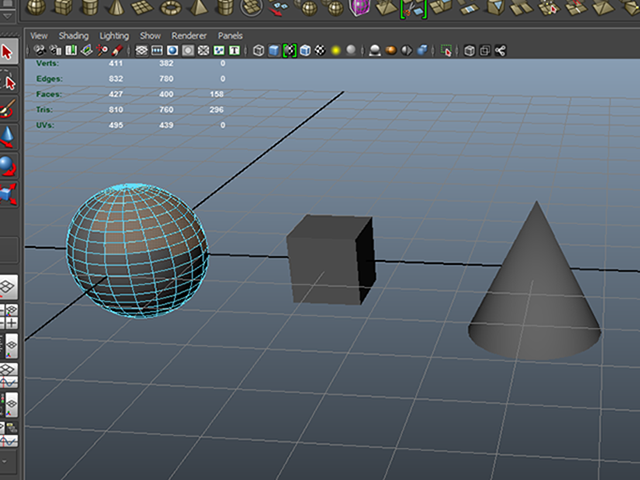Open the Show panel menu
The width and height of the screenshot is (640, 480).
[x=150, y=36]
